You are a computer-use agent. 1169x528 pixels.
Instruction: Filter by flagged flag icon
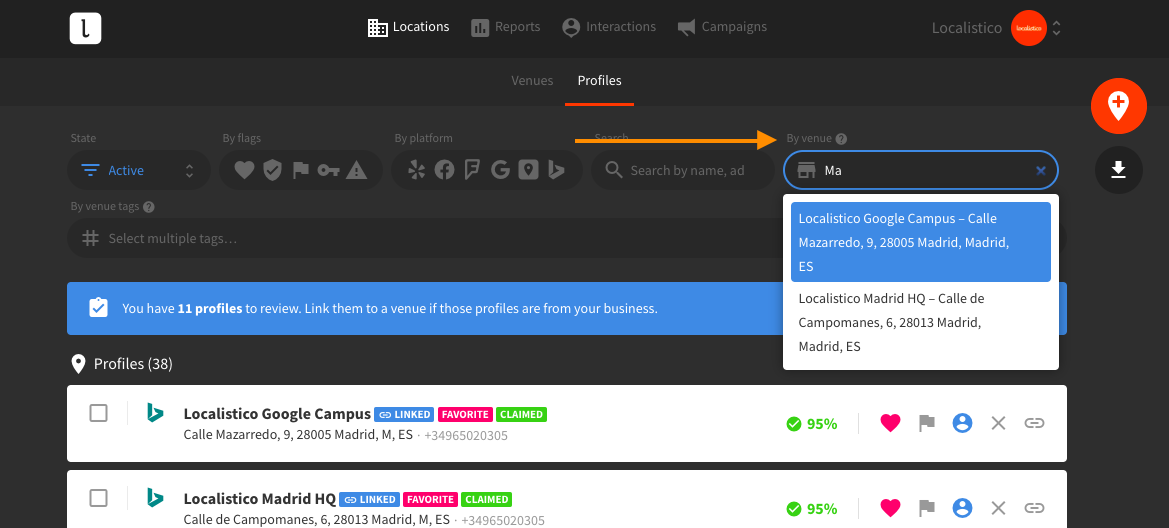300,171
